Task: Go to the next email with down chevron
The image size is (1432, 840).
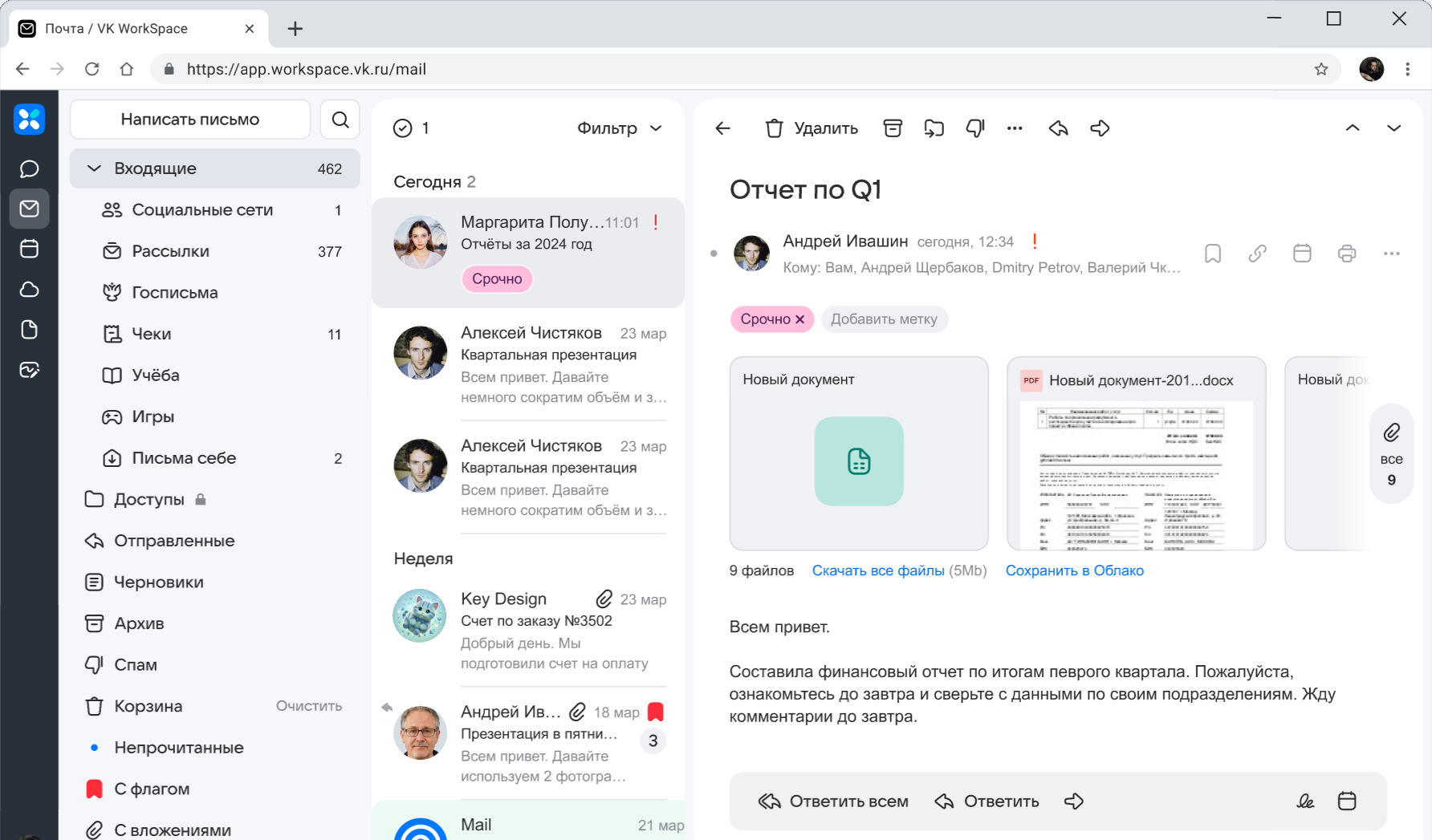Action: tap(1393, 128)
